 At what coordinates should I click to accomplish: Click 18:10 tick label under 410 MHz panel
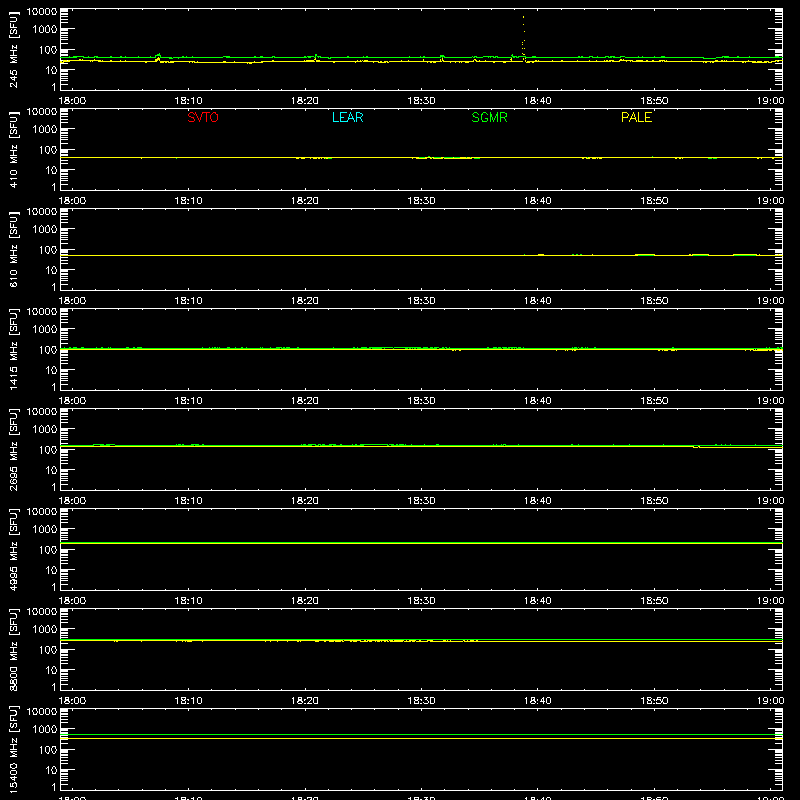(x=188, y=201)
